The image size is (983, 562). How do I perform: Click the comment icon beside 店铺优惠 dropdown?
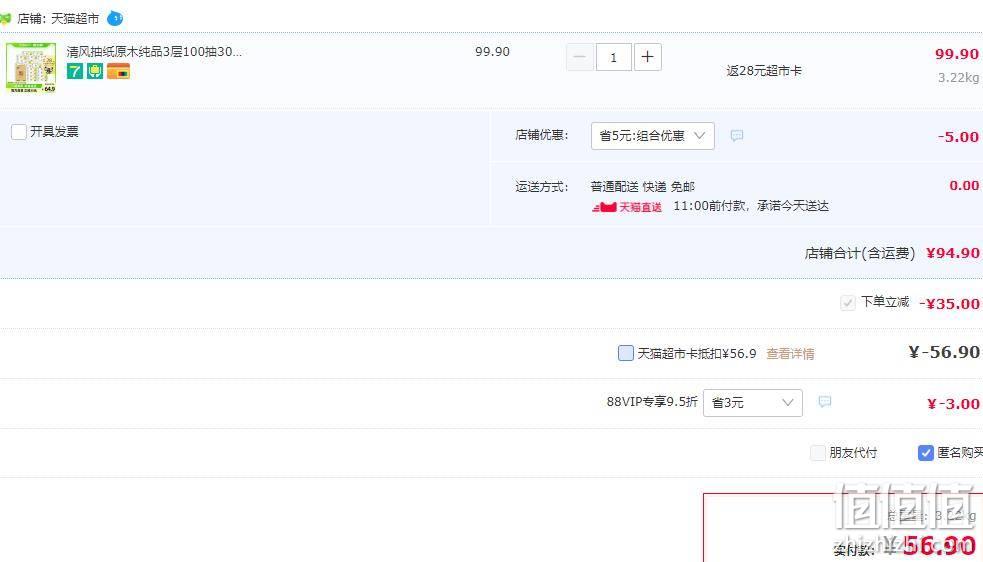pyautogui.click(x=737, y=135)
